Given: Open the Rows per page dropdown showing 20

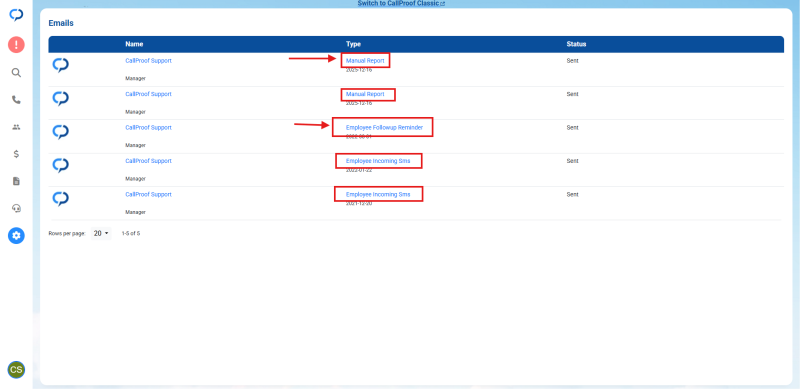Looking at the screenshot, I should 101,233.
